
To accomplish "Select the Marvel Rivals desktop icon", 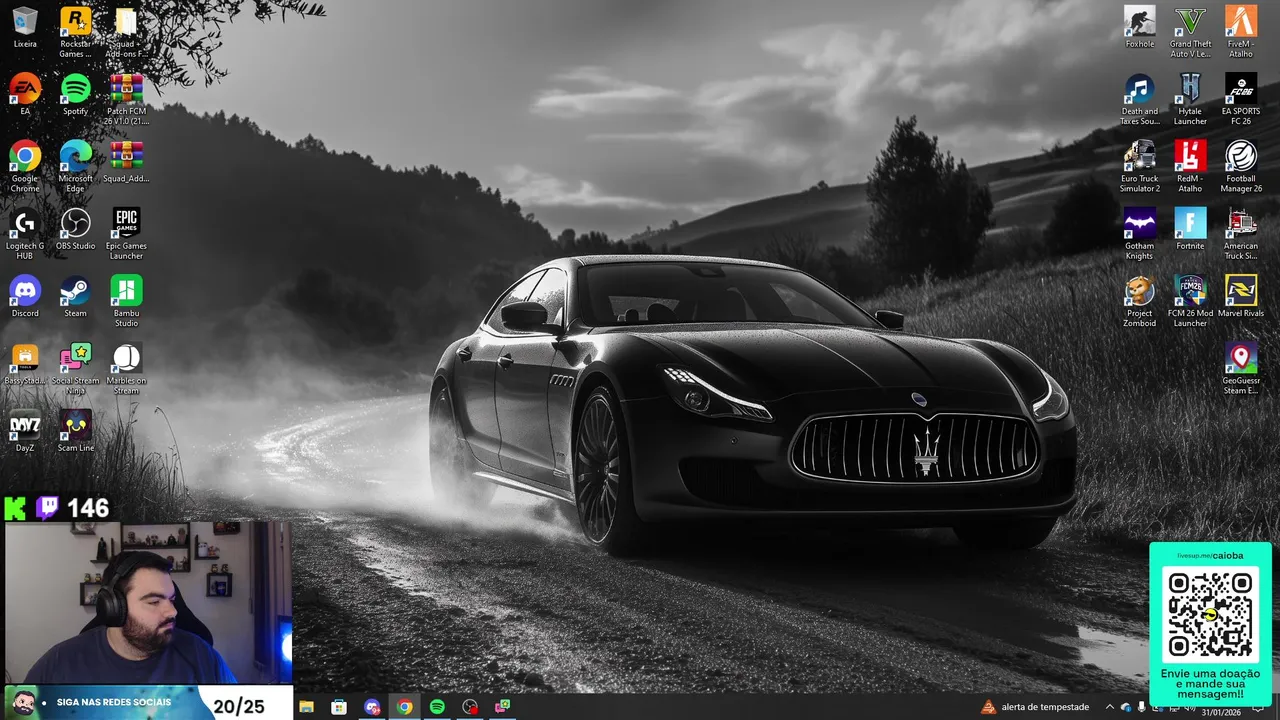I will click(x=1241, y=296).
